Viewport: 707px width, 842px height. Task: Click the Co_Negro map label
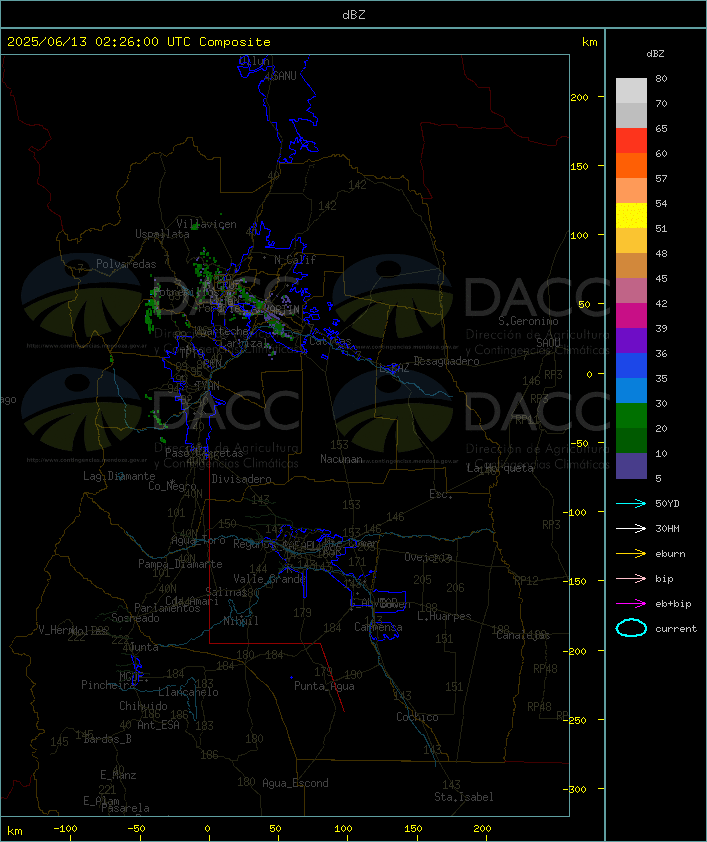coord(172,486)
